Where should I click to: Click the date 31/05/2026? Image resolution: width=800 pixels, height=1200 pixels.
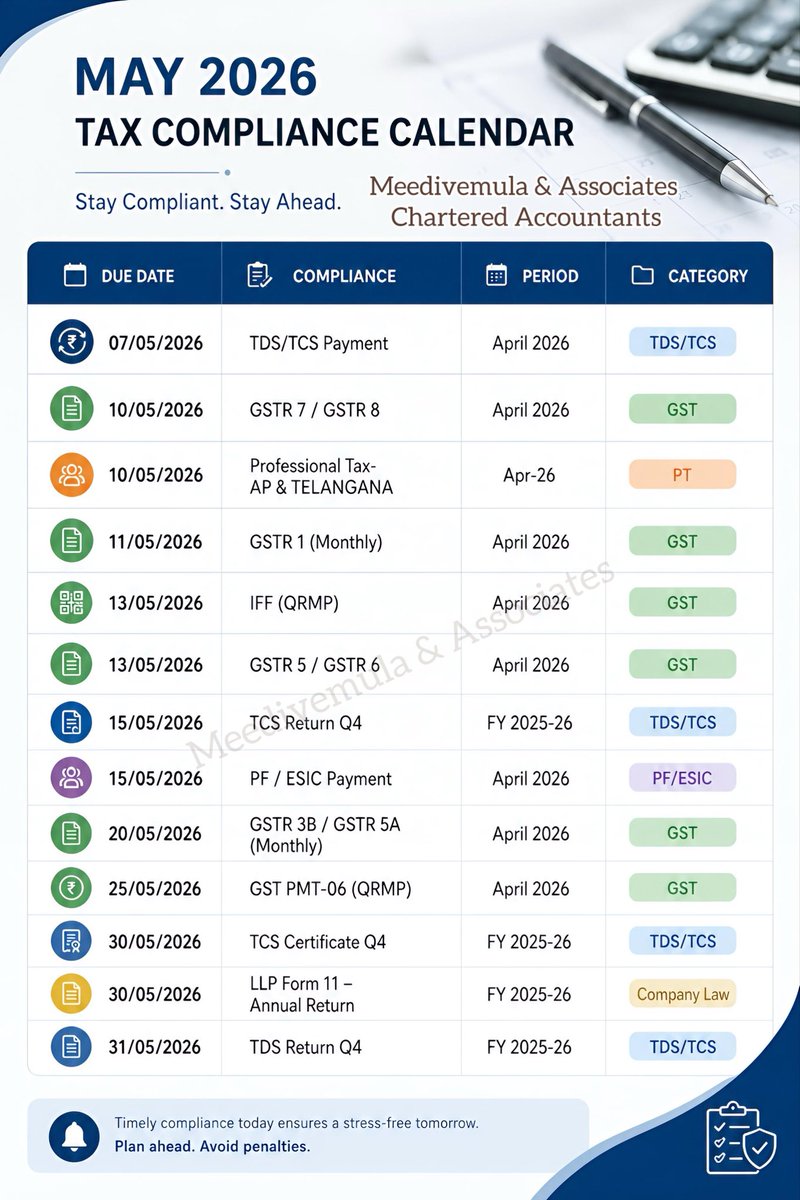click(156, 1048)
